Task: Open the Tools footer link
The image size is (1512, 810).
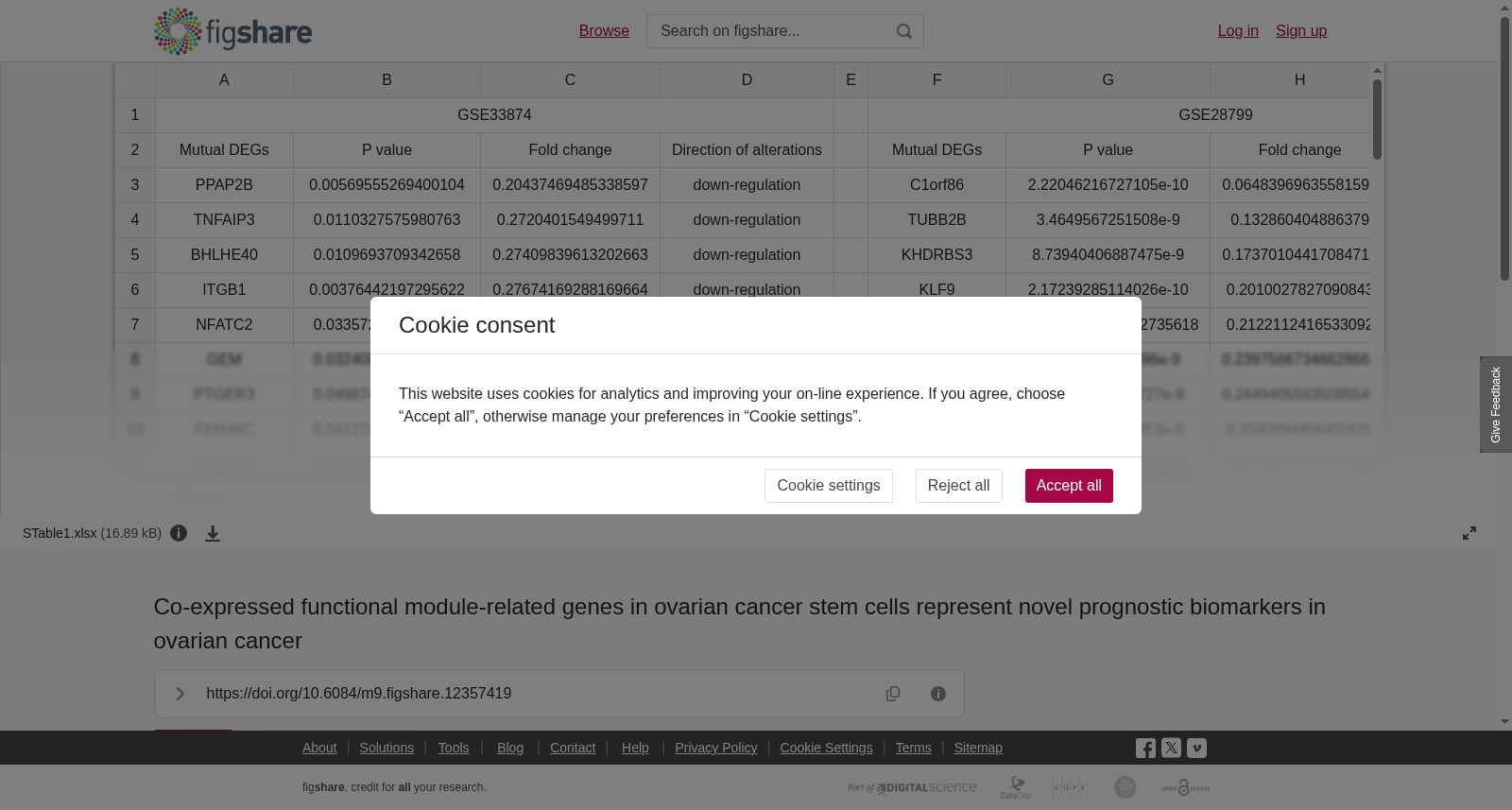Action: (454, 748)
